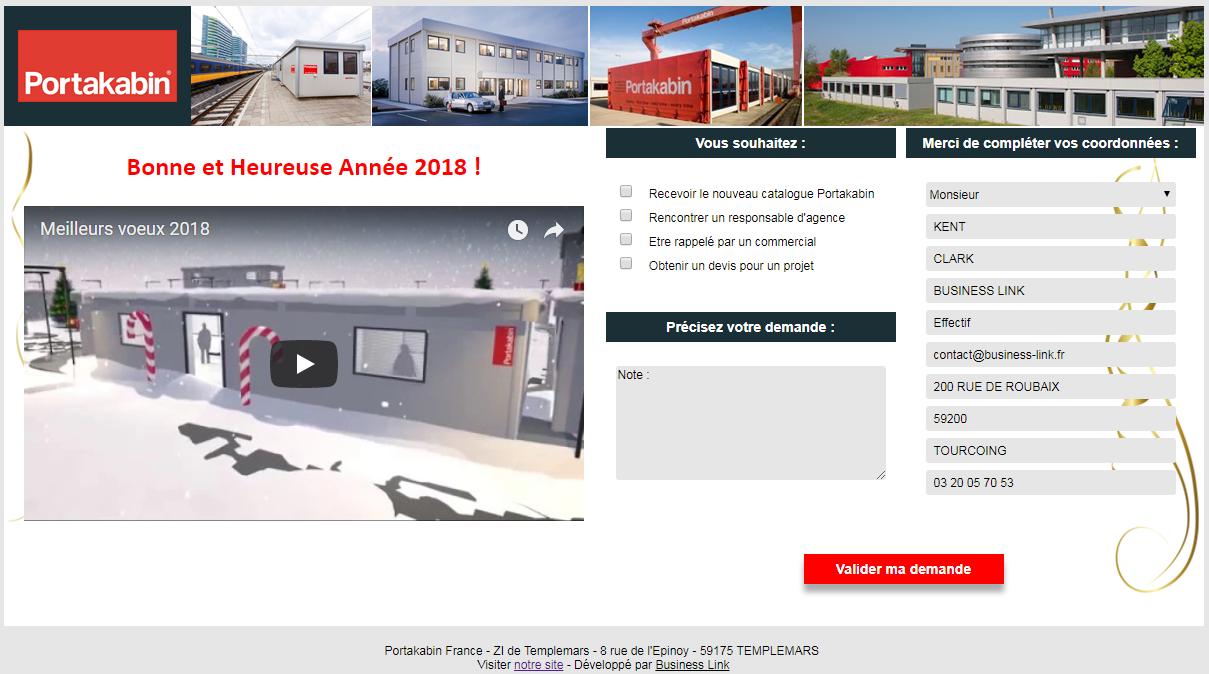Click 'Merci de compléter vos coordonnées :' header

click(x=1050, y=143)
